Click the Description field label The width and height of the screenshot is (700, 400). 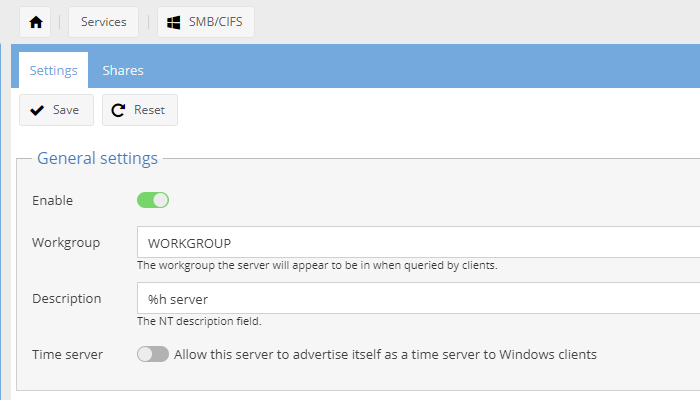[x=66, y=298]
